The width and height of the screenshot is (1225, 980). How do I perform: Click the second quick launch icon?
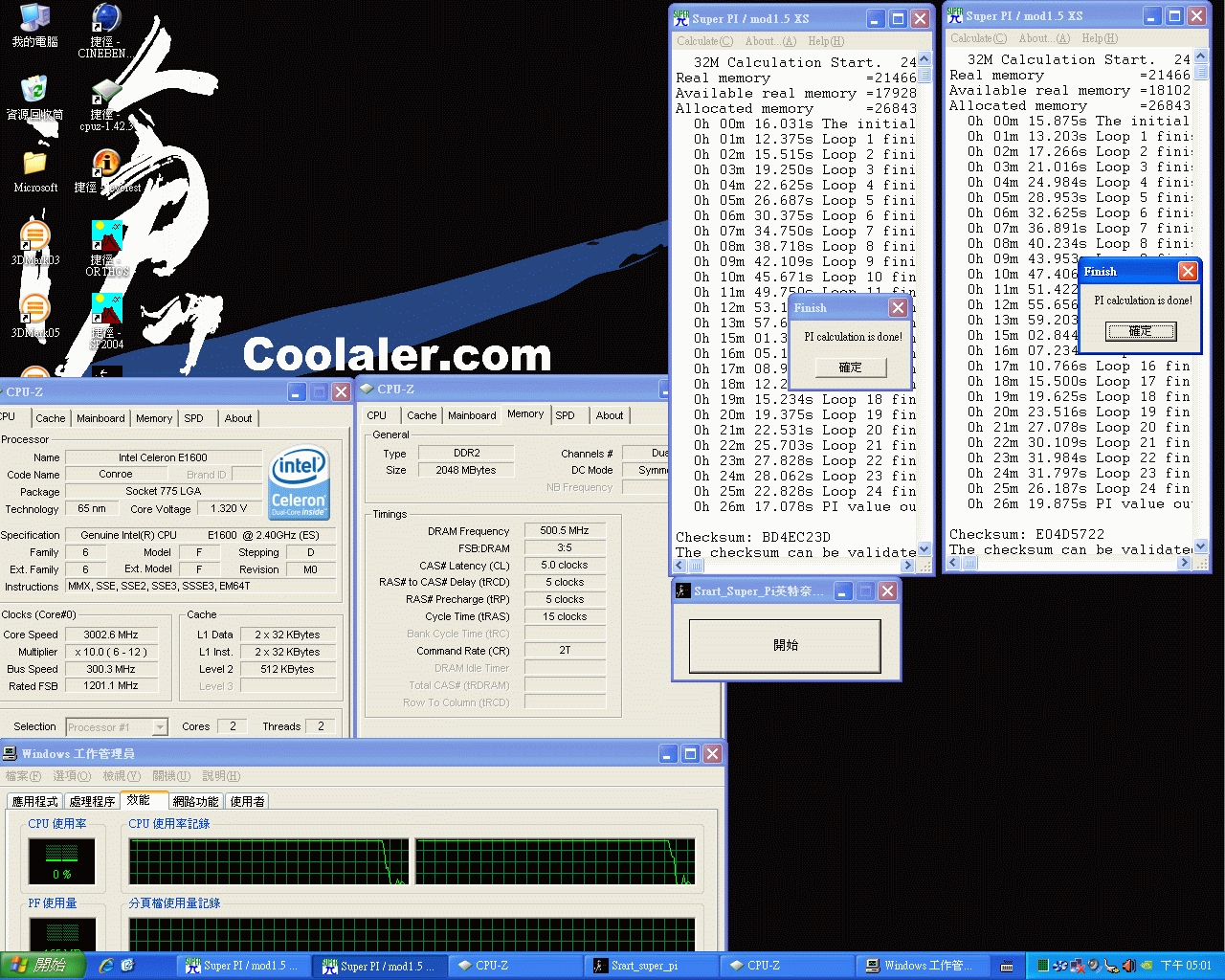coord(128,966)
